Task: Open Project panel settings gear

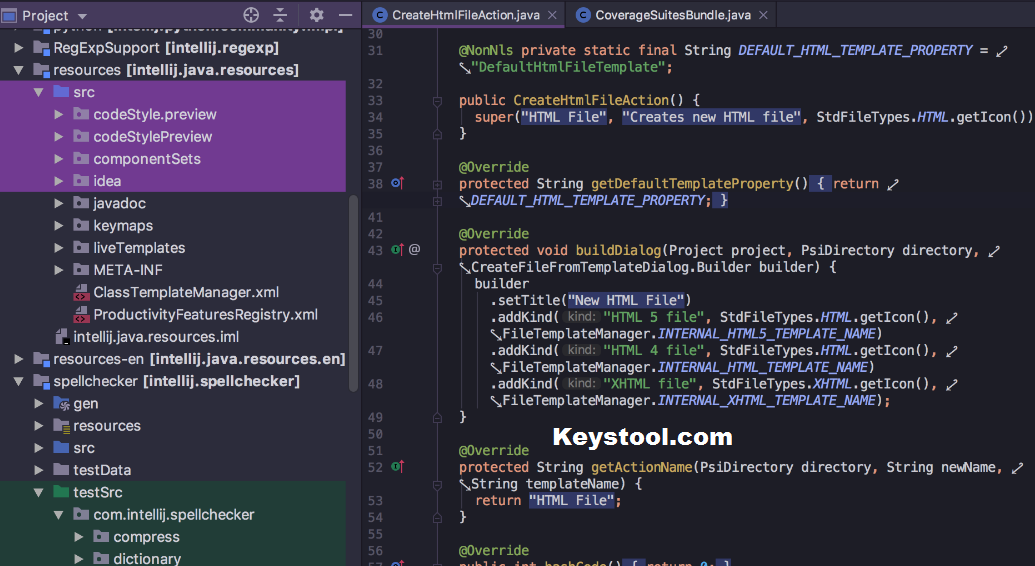Action: pos(317,15)
